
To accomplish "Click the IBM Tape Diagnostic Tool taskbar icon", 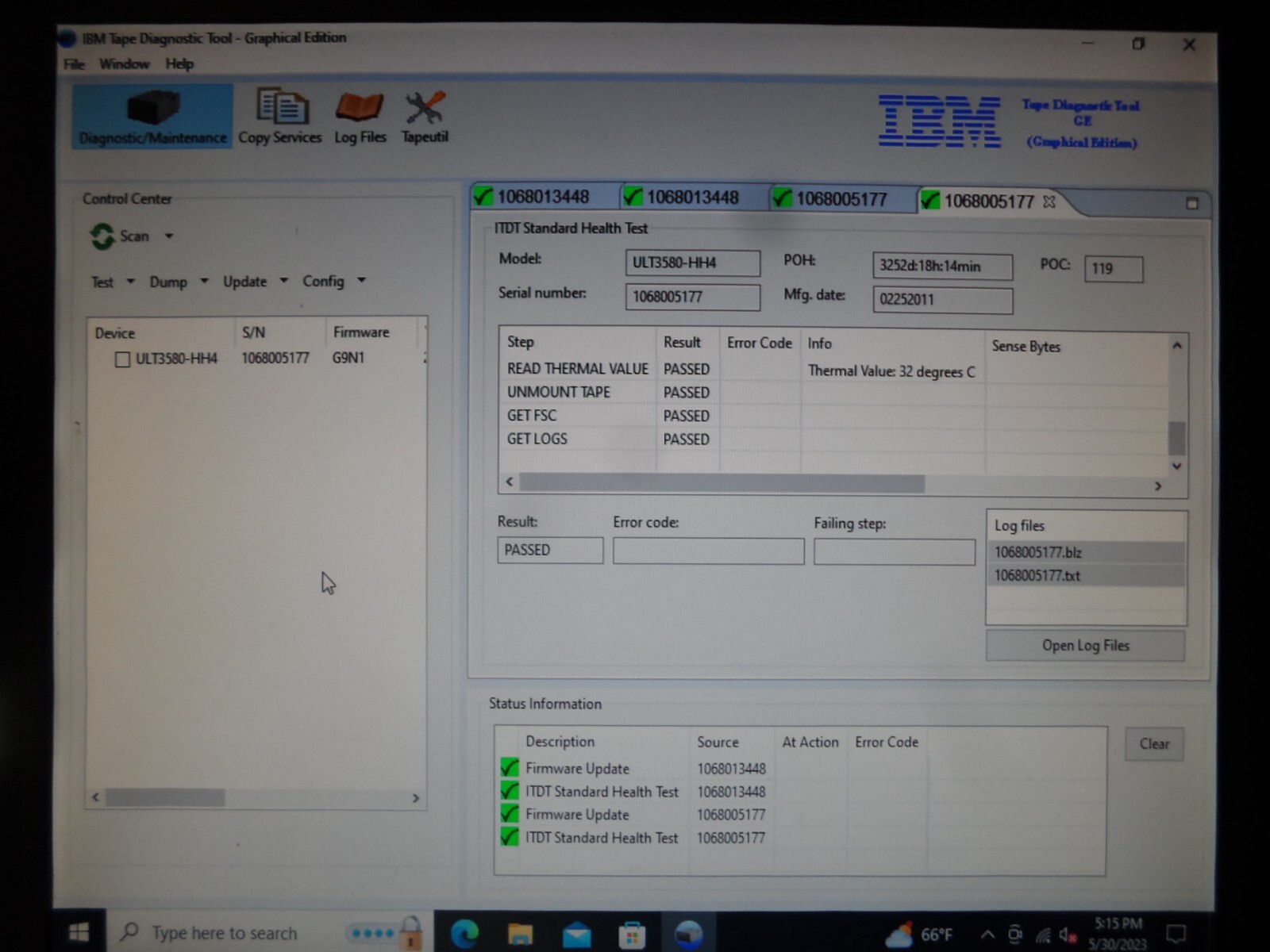I will (x=688, y=935).
